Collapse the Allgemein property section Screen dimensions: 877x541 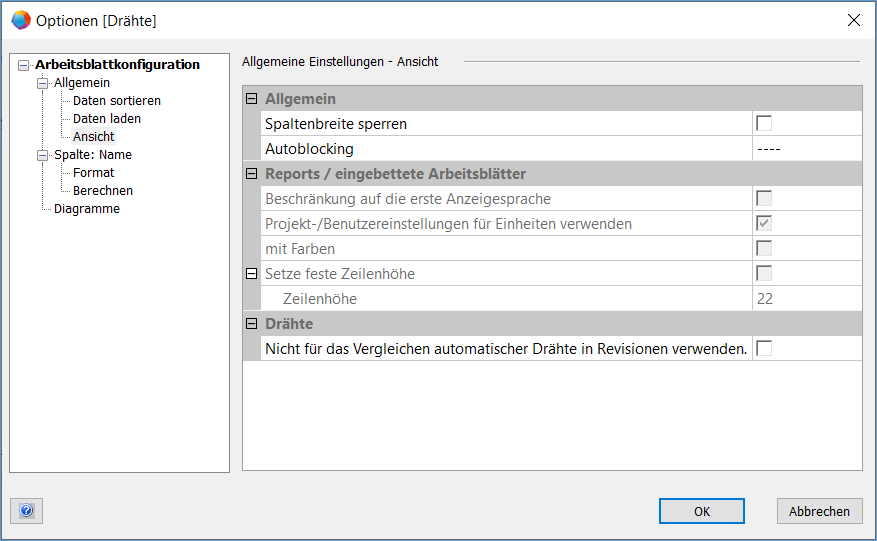coord(252,99)
